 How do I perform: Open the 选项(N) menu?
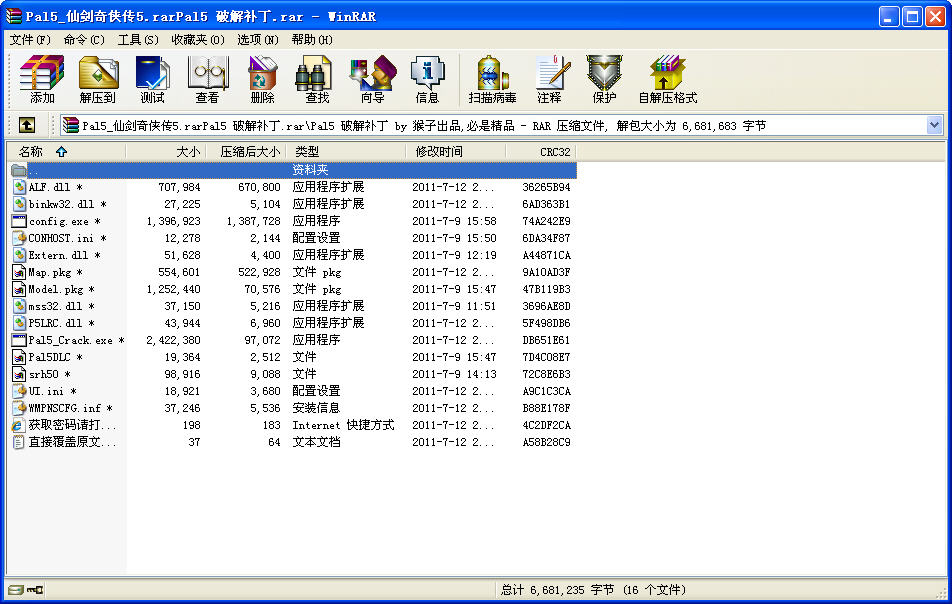point(258,39)
